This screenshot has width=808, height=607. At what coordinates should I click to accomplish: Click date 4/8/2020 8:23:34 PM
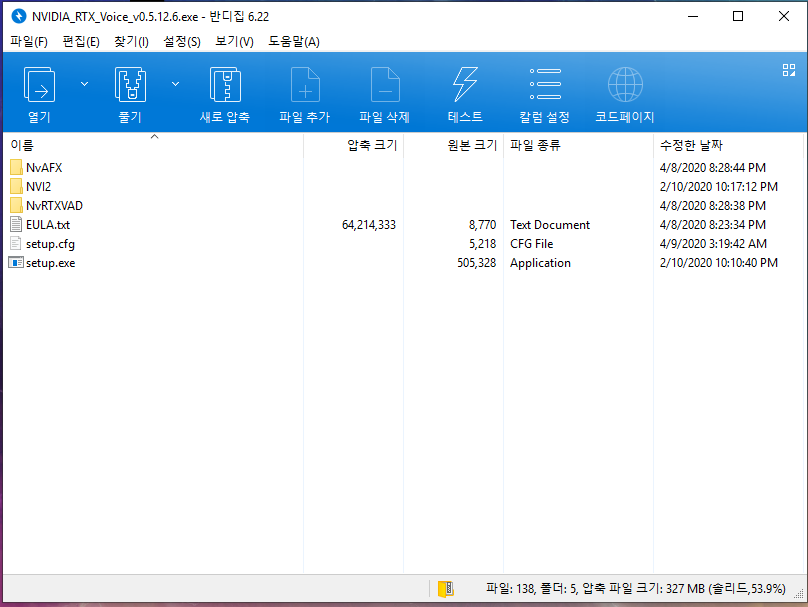pos(713,225)
